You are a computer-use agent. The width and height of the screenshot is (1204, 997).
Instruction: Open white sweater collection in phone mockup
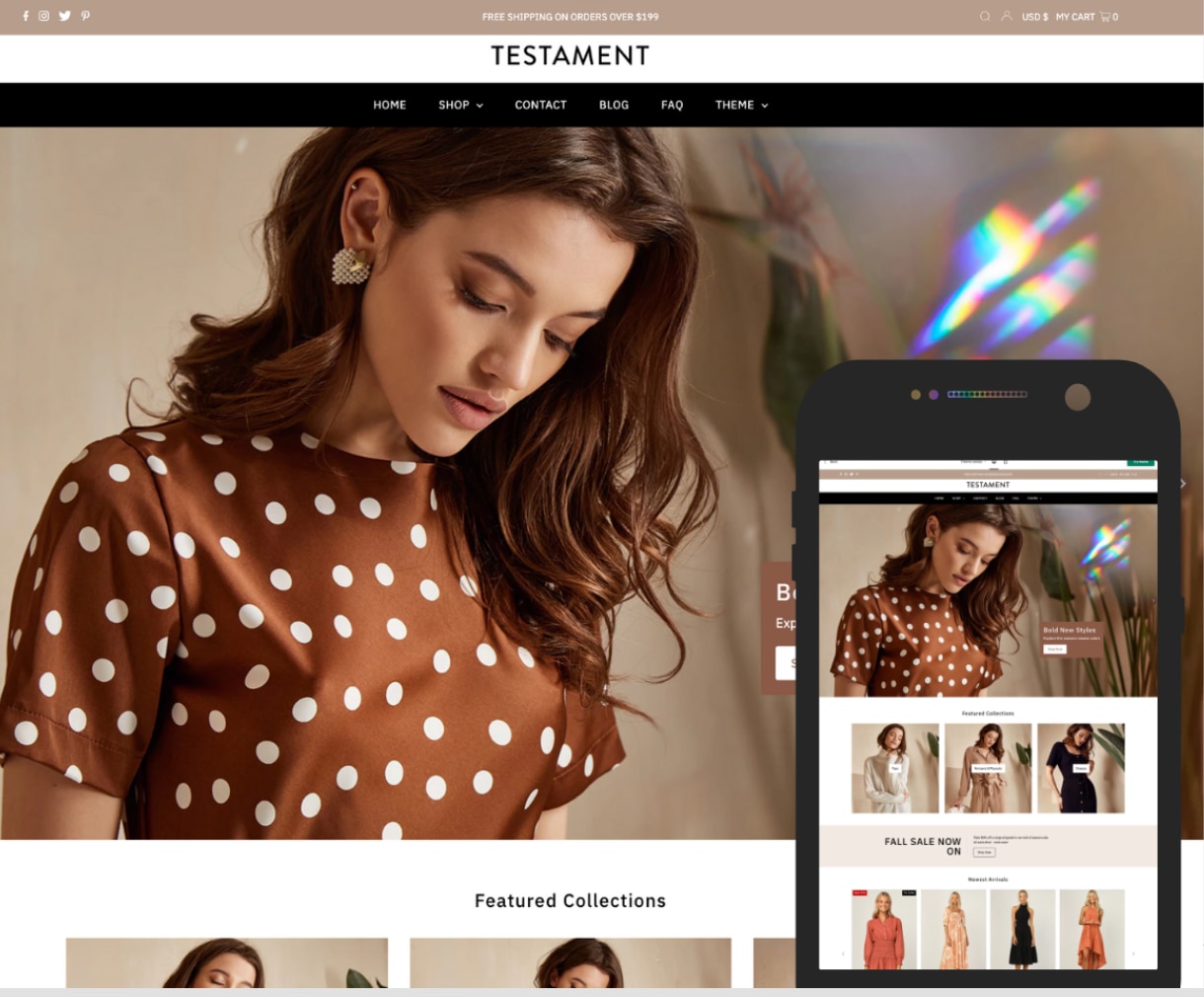(x=895, y=768)
